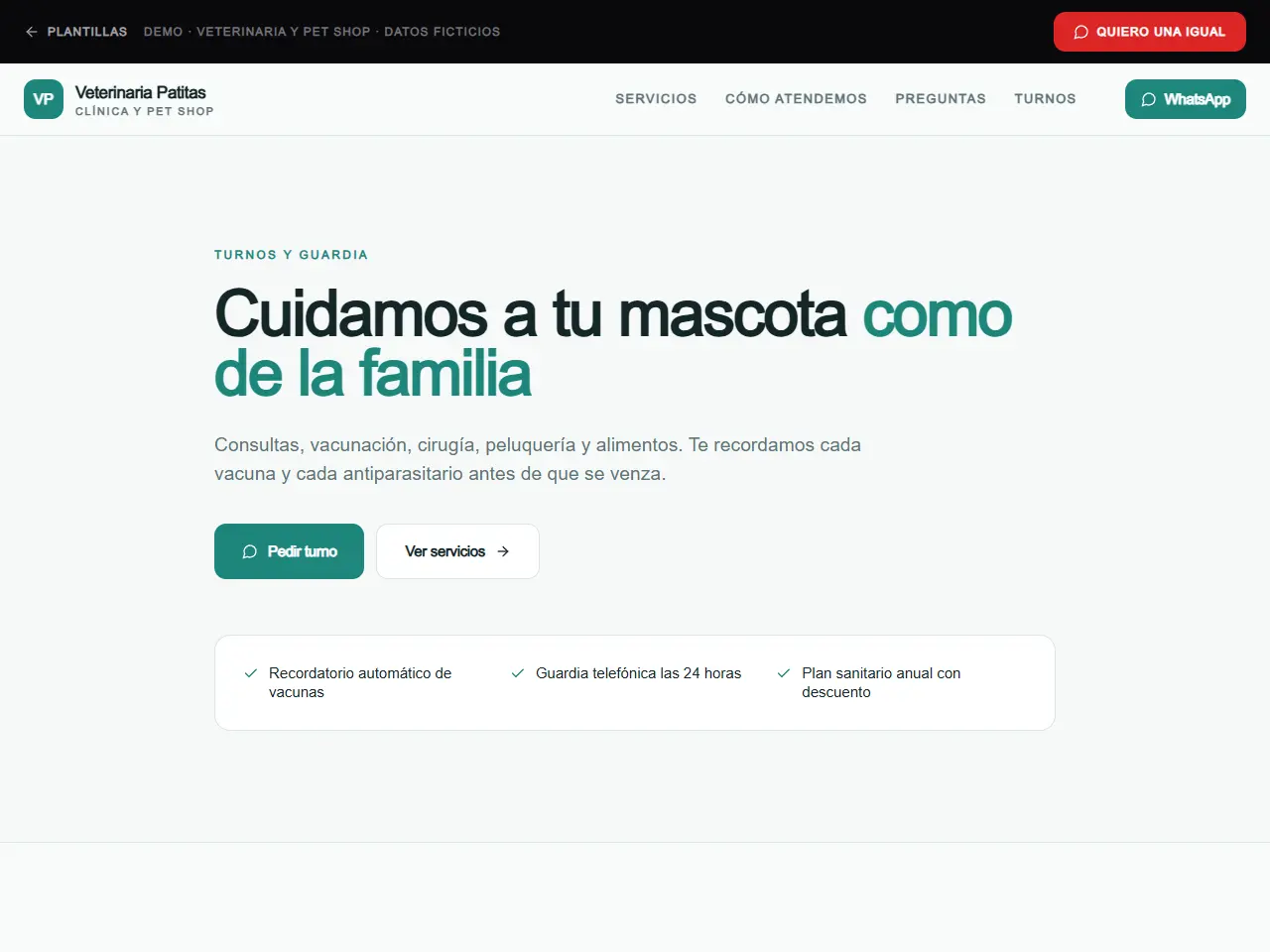Click the VP logo icon

coord(44,99)
